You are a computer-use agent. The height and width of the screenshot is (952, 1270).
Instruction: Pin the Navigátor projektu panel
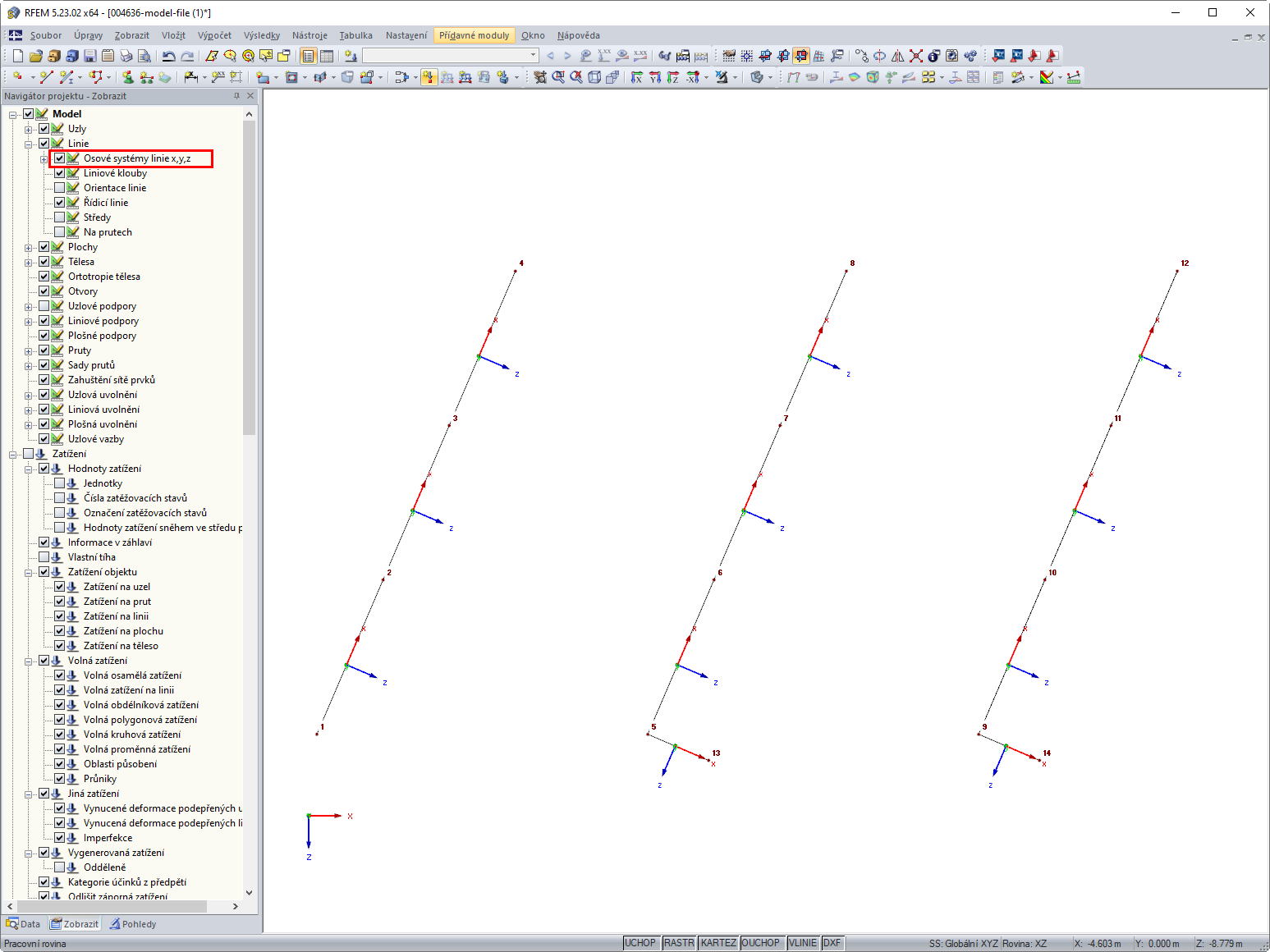click(236, 96)
